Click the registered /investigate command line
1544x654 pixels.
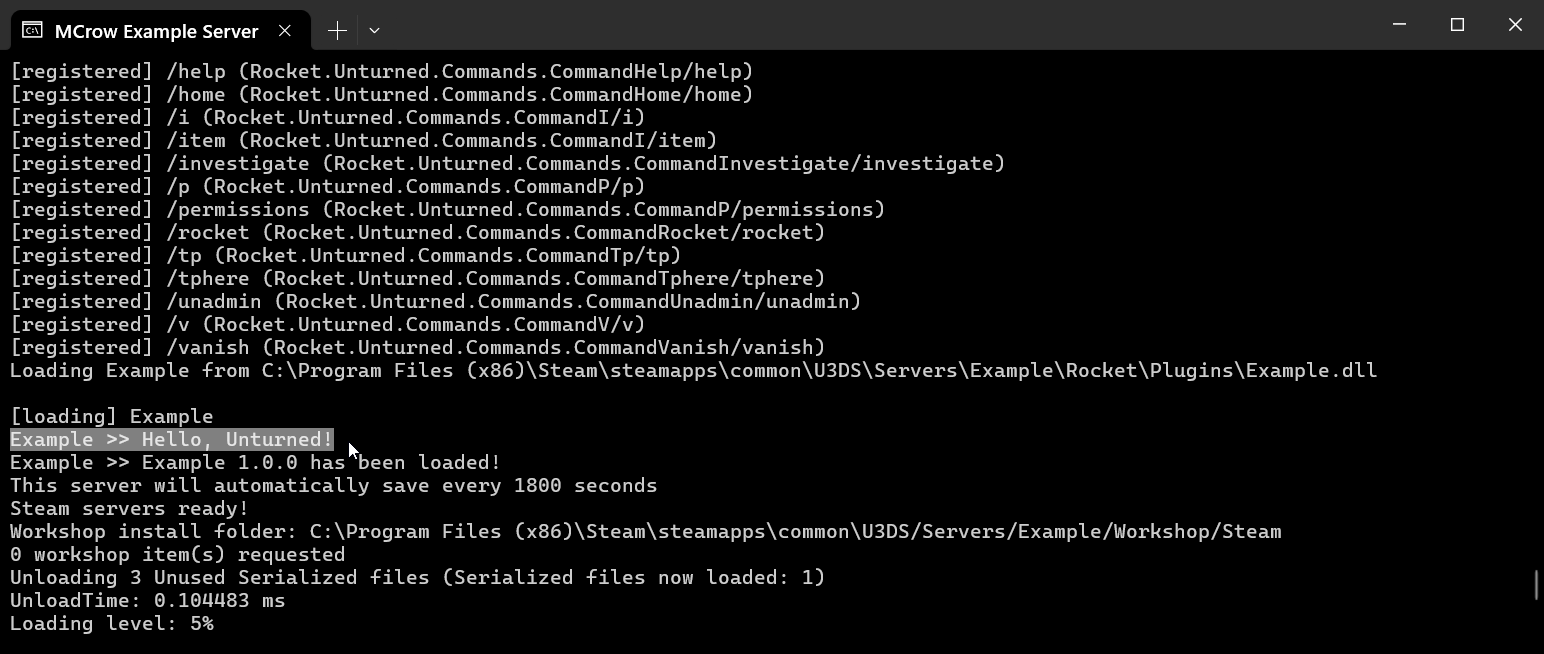coord(507,164)
